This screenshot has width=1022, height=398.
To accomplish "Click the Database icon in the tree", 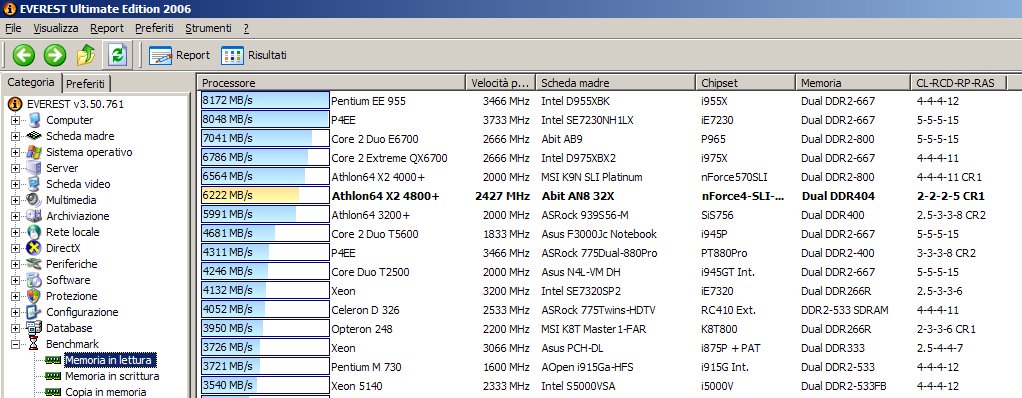I will [35, 328].
